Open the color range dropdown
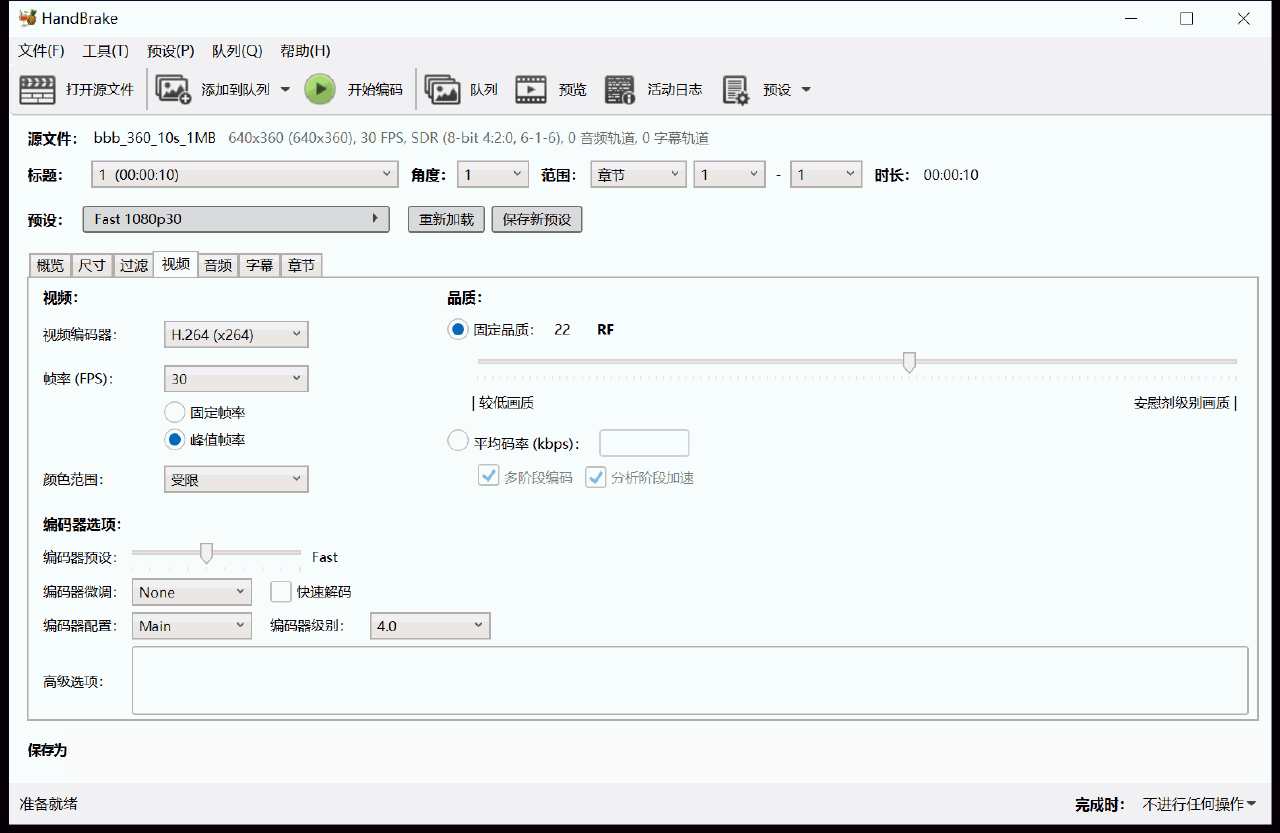This screenshot has height=833, width=1280. 236,480
